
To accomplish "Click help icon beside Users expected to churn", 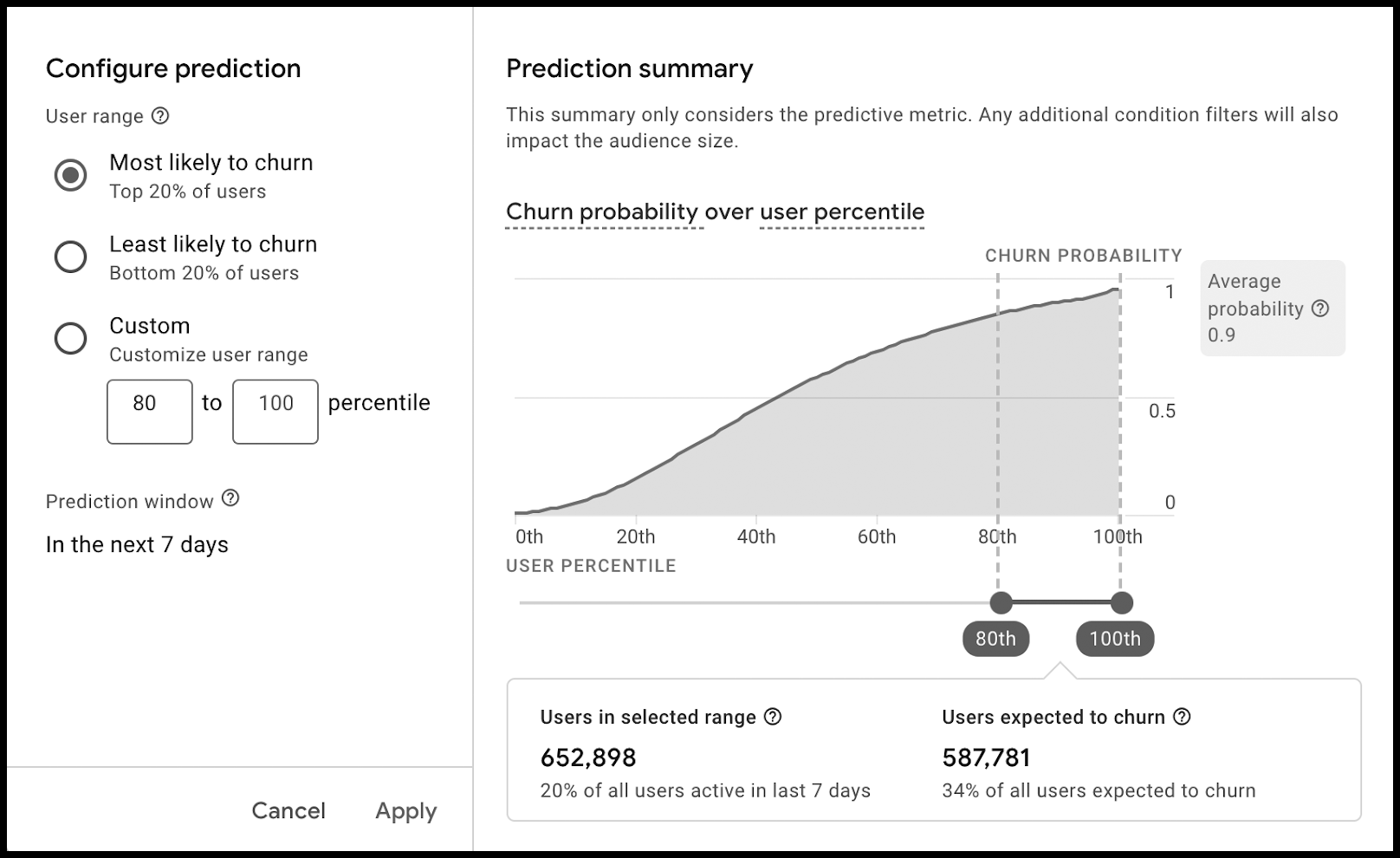I will [x=1182, y=717].
